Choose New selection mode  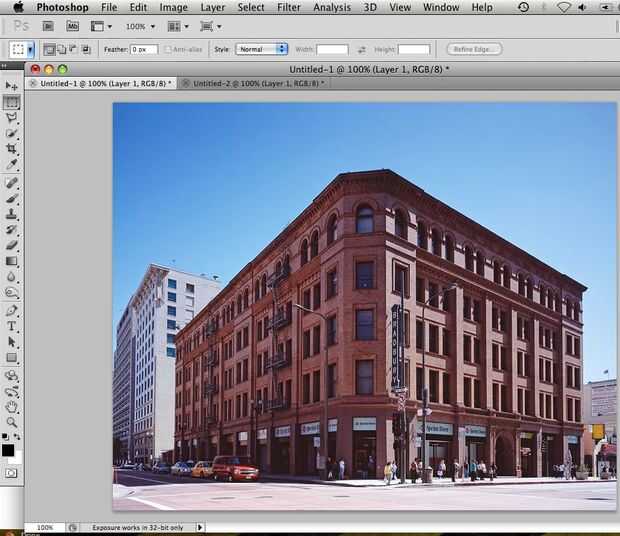[x=49, y=49]
